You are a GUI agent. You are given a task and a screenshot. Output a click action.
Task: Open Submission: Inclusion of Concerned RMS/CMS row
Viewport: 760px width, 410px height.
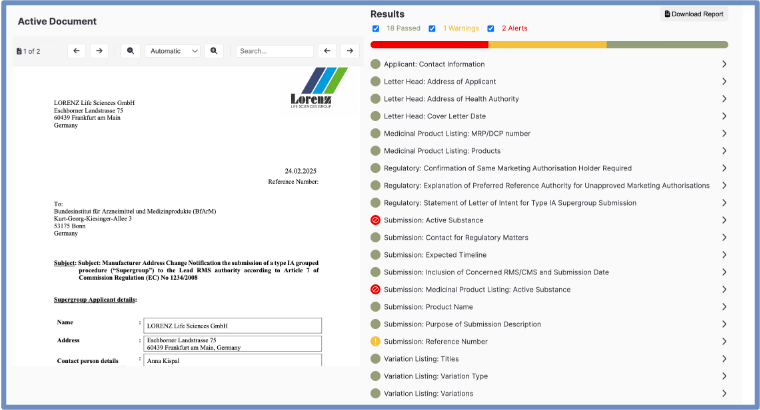pyautogui.click(x=549, y=272)
